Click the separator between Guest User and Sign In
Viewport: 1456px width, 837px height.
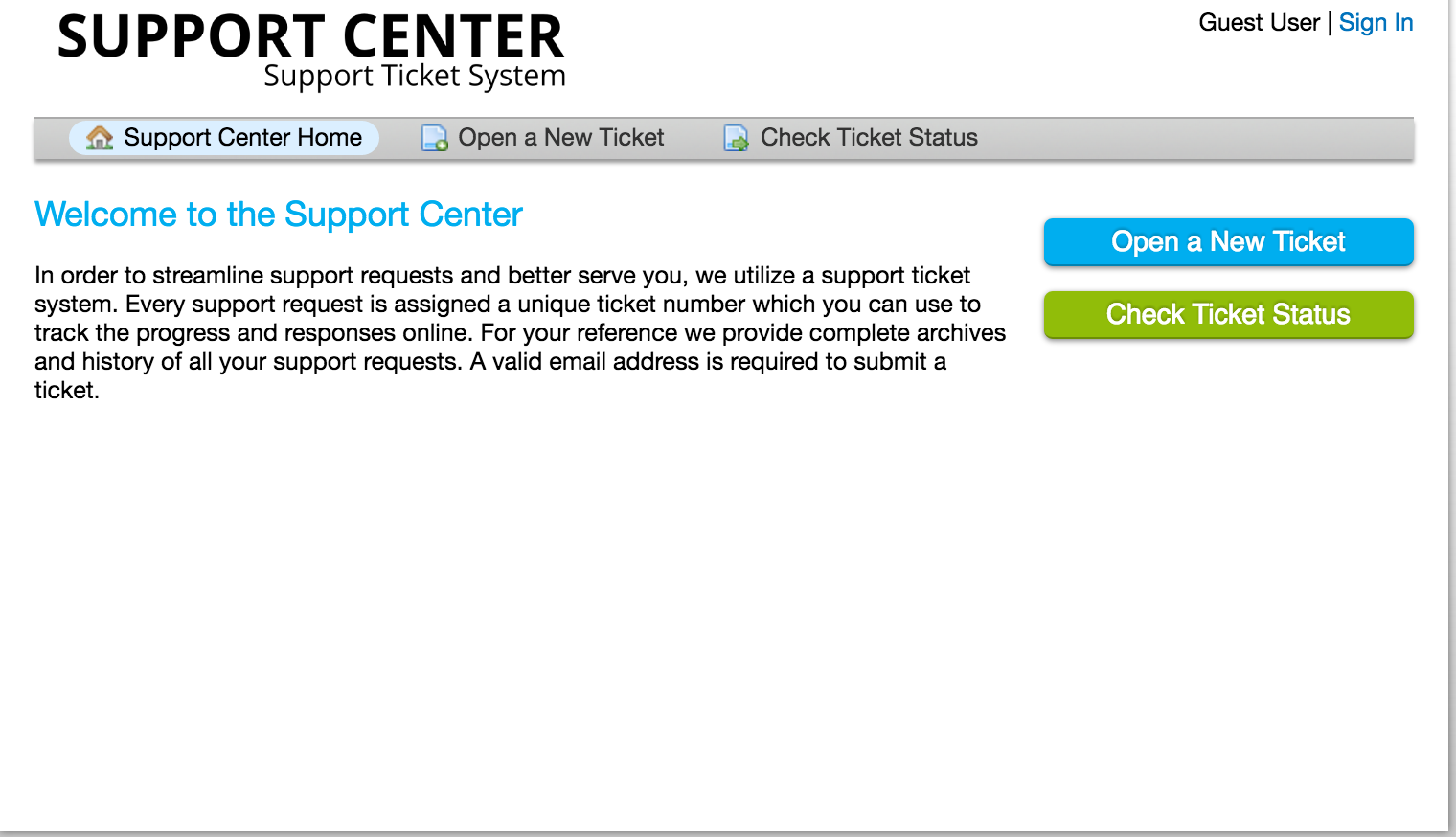coord(1332,22)
